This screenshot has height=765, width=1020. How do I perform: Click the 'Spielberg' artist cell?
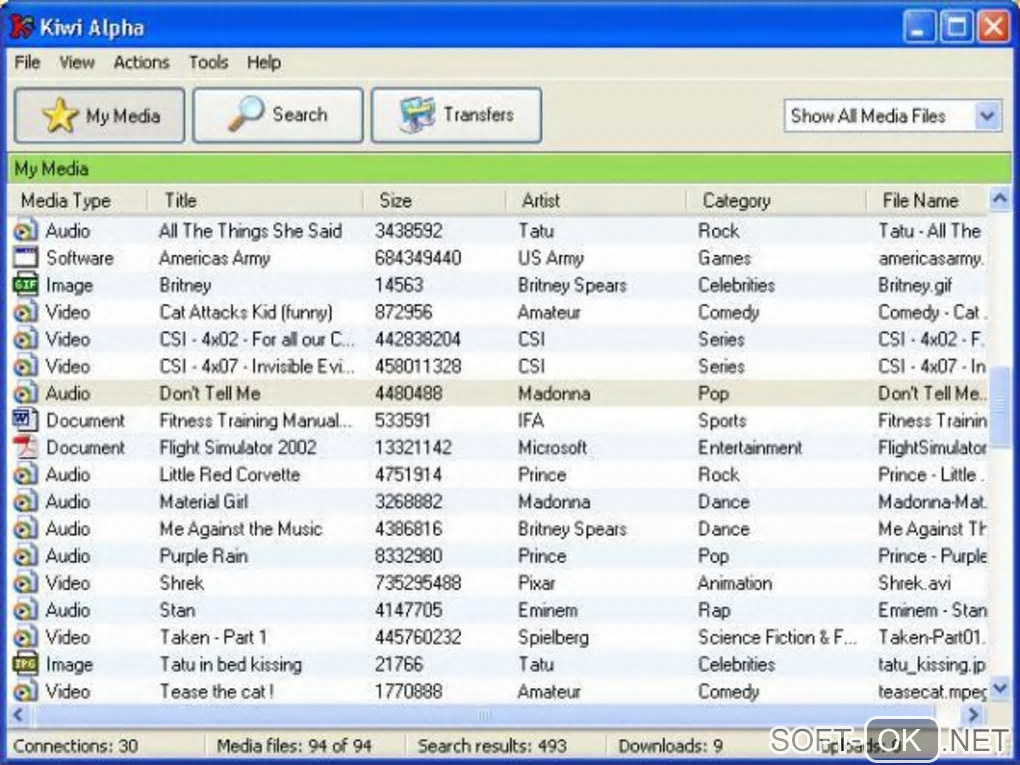553,638
